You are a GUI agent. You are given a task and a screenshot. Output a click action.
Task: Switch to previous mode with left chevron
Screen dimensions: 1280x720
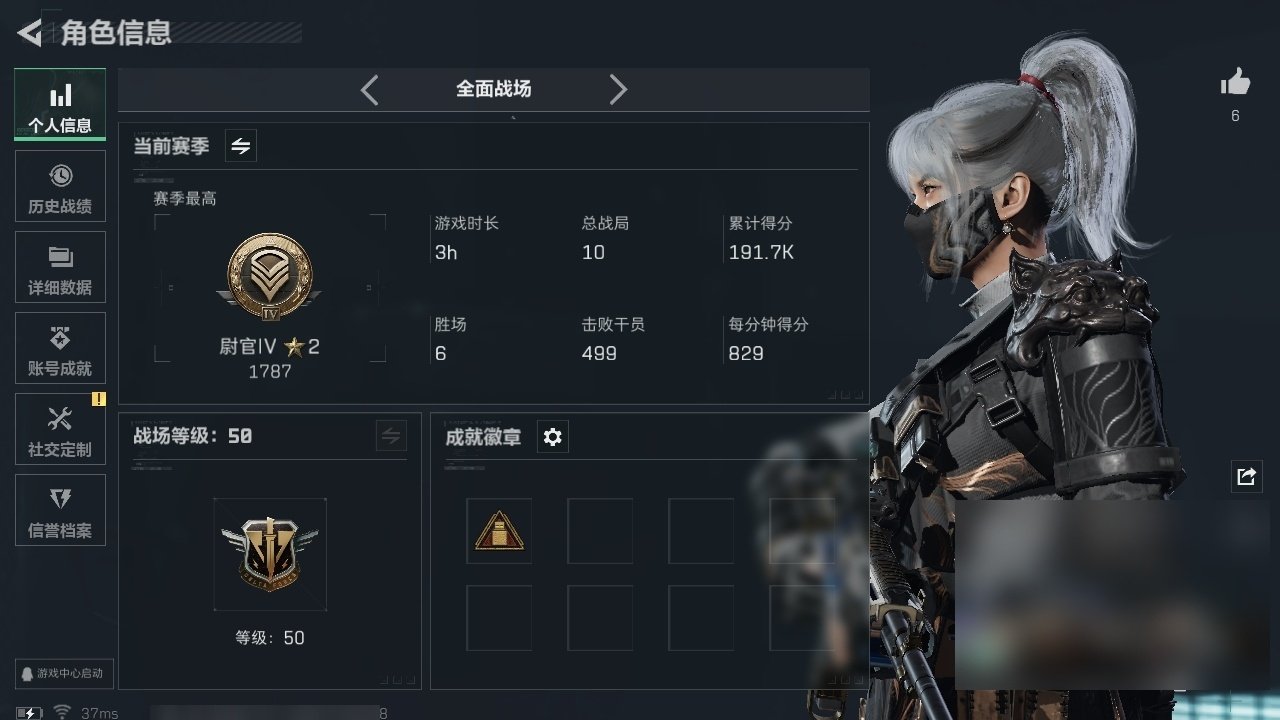tap(370, 90)
